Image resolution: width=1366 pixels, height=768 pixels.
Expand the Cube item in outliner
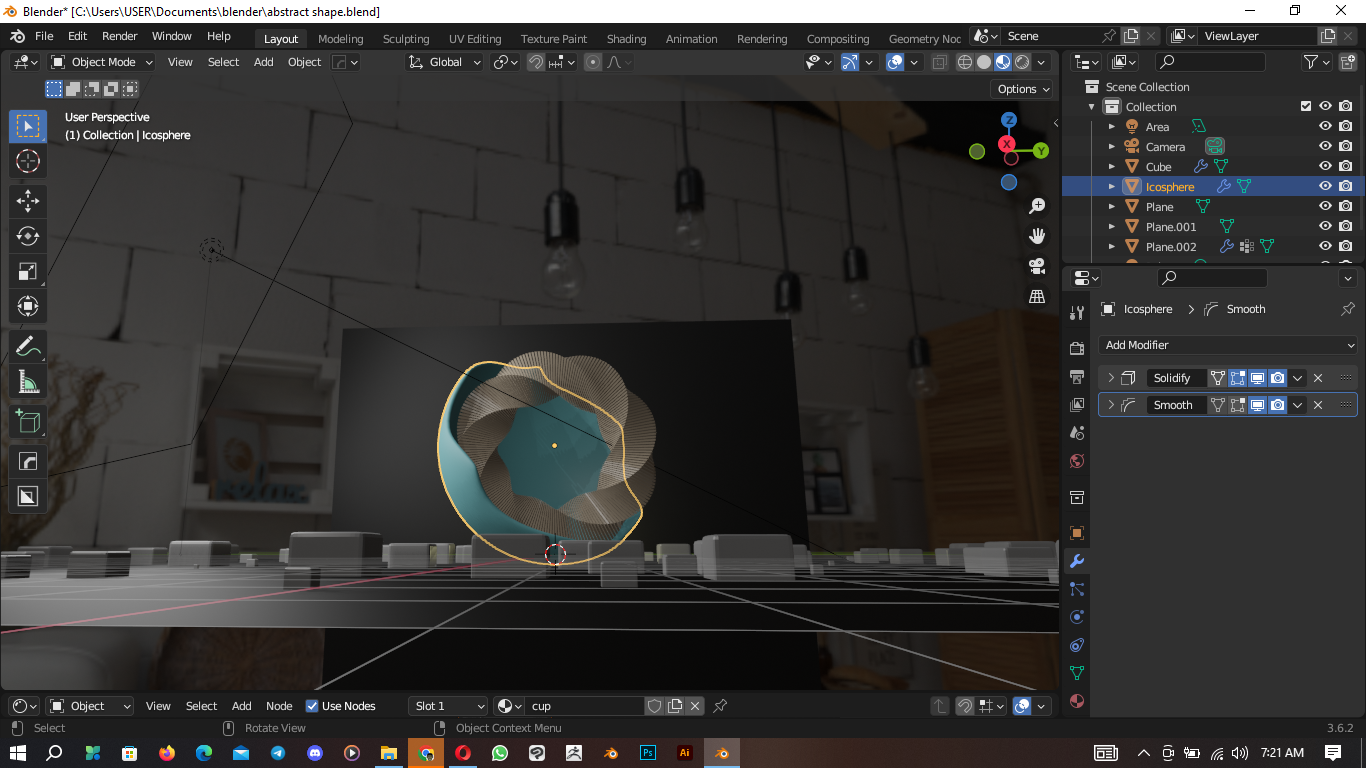click(1111, 166)
